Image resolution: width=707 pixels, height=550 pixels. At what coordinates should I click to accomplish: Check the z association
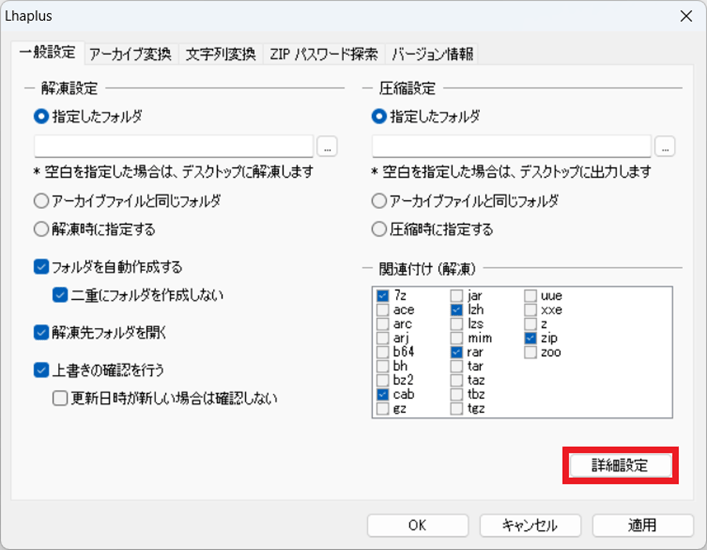pyautogui.click(x=531, y=324)
